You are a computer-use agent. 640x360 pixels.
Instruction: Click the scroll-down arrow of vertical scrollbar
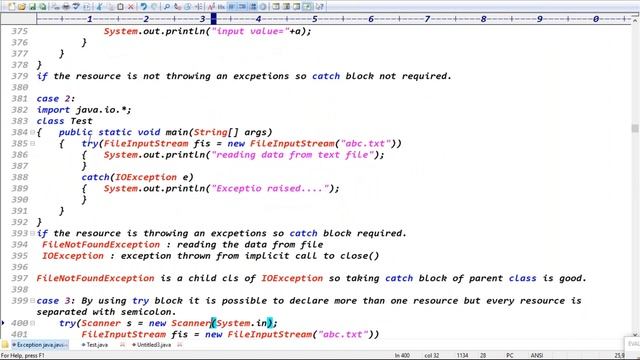point(635,334)
